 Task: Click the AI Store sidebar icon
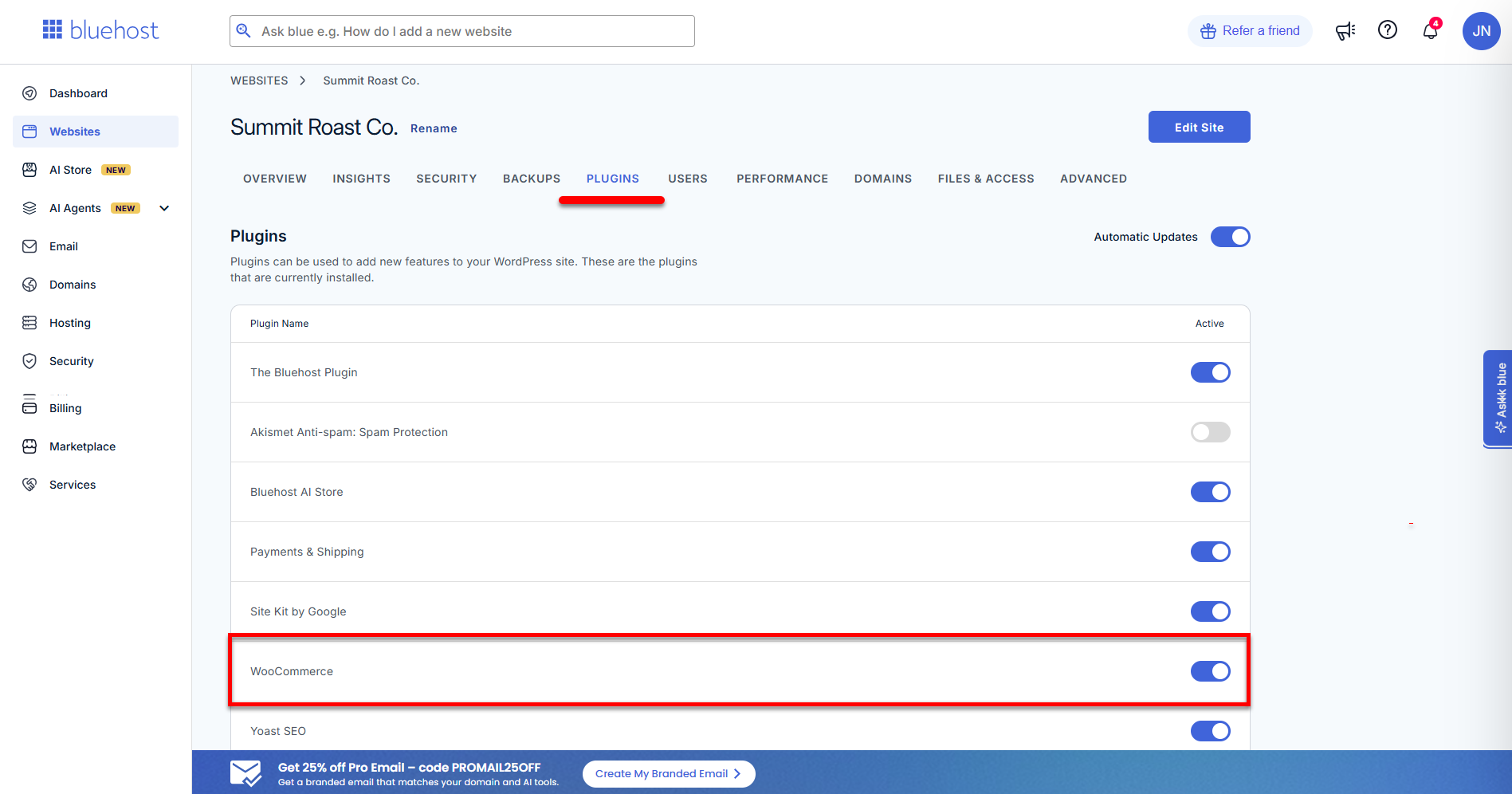click(x=29, y=170)
